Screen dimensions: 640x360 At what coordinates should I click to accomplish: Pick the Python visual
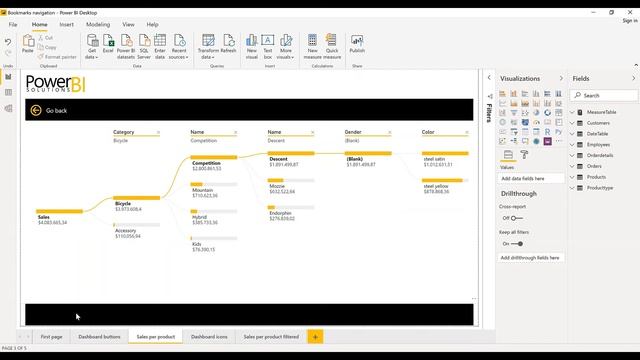558,131
